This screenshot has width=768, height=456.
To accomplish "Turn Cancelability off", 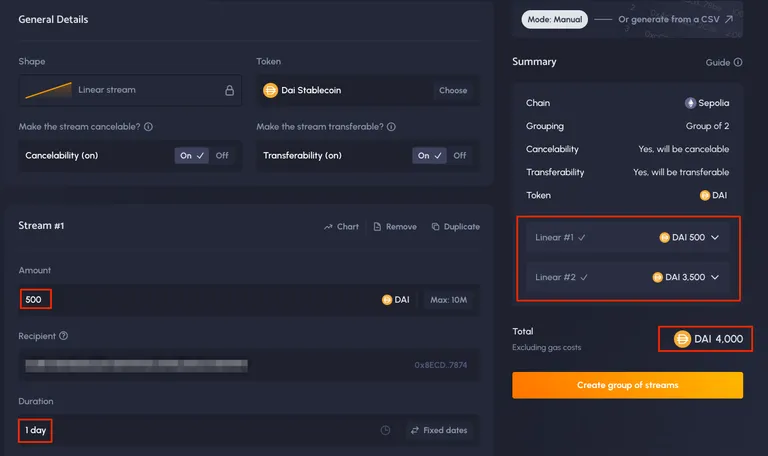I will click(x=222, y=155).
